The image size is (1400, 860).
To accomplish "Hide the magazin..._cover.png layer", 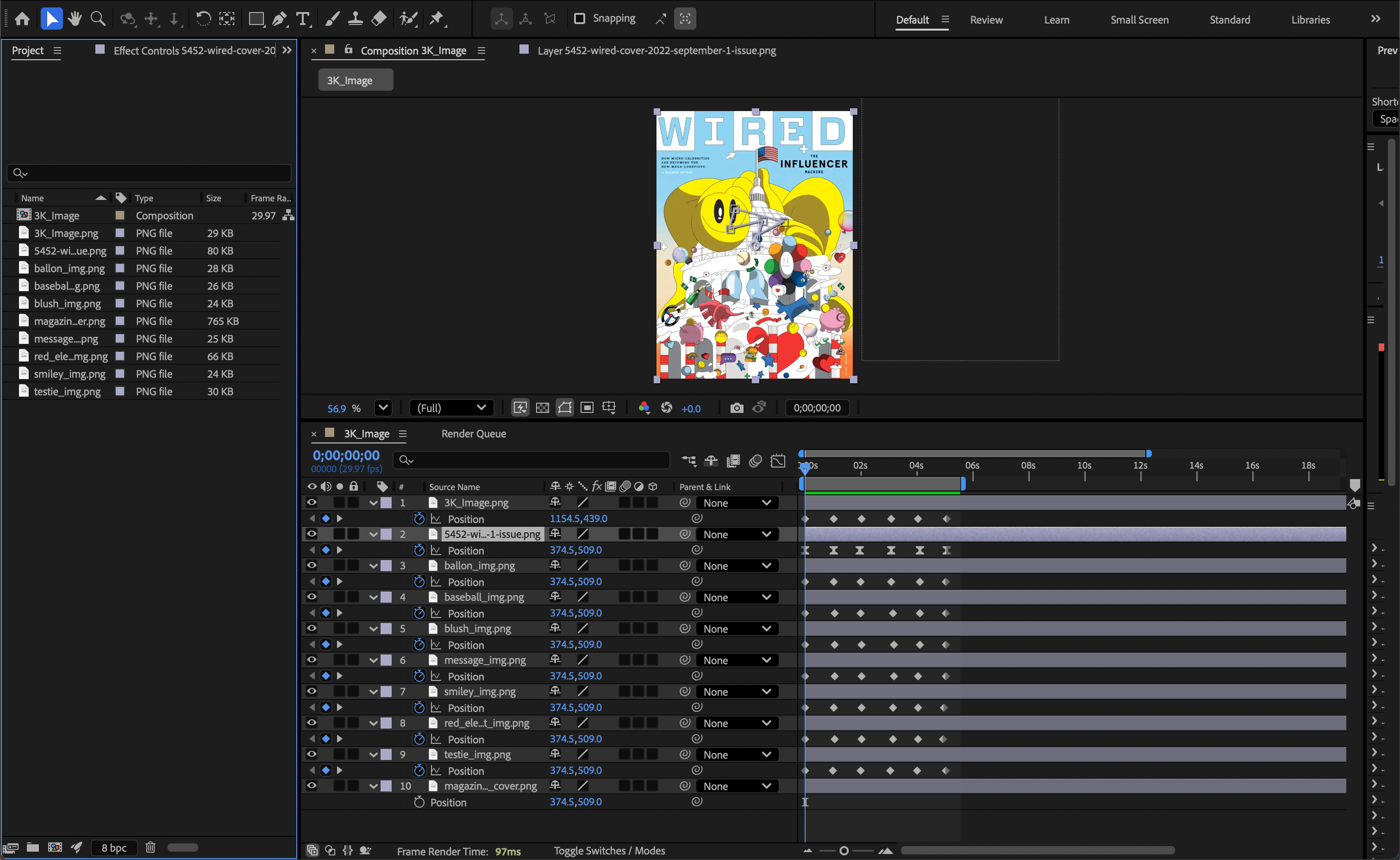I will [312, 786].
